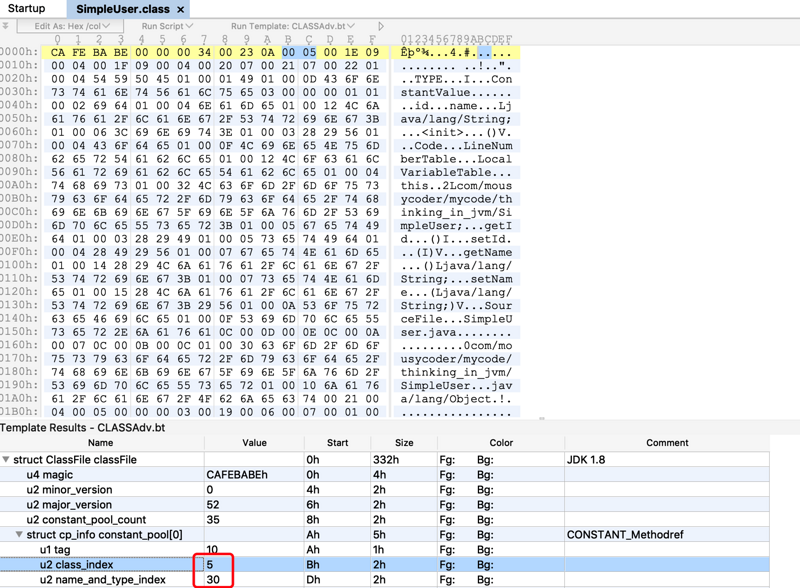The image size is (800, 588).
Task: Click the value 30 of name_and_type_index
Action: point(213,580)
